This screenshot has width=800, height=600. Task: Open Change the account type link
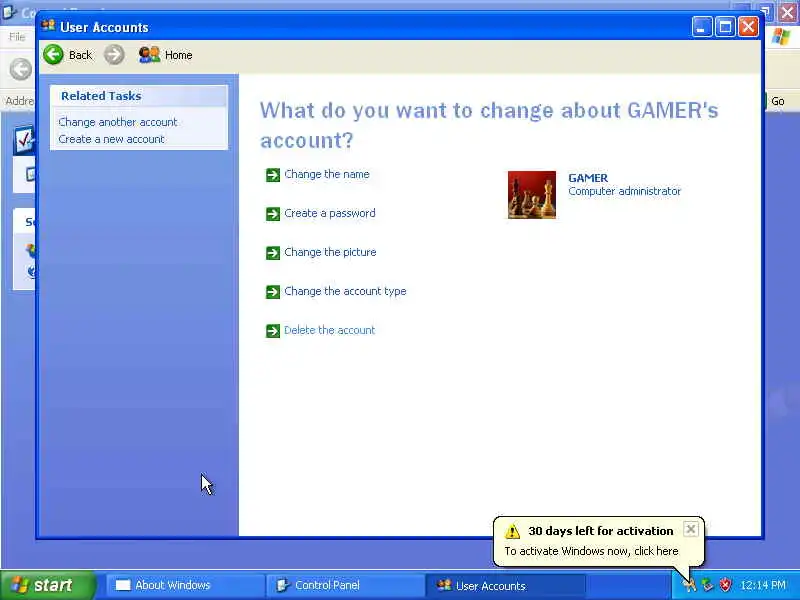[x=345, y=291]
